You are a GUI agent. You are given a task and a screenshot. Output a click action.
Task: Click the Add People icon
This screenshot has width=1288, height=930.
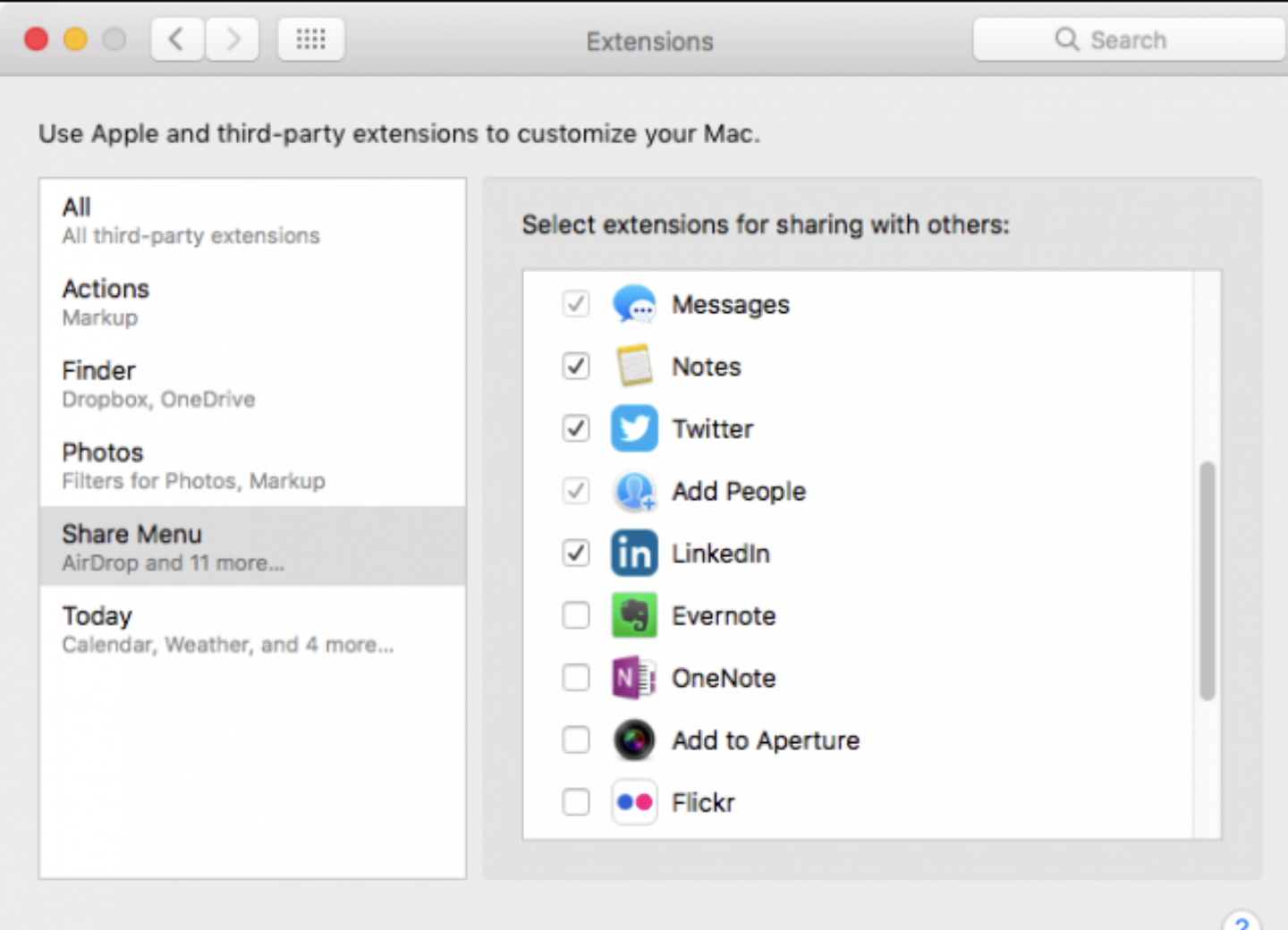634,491
